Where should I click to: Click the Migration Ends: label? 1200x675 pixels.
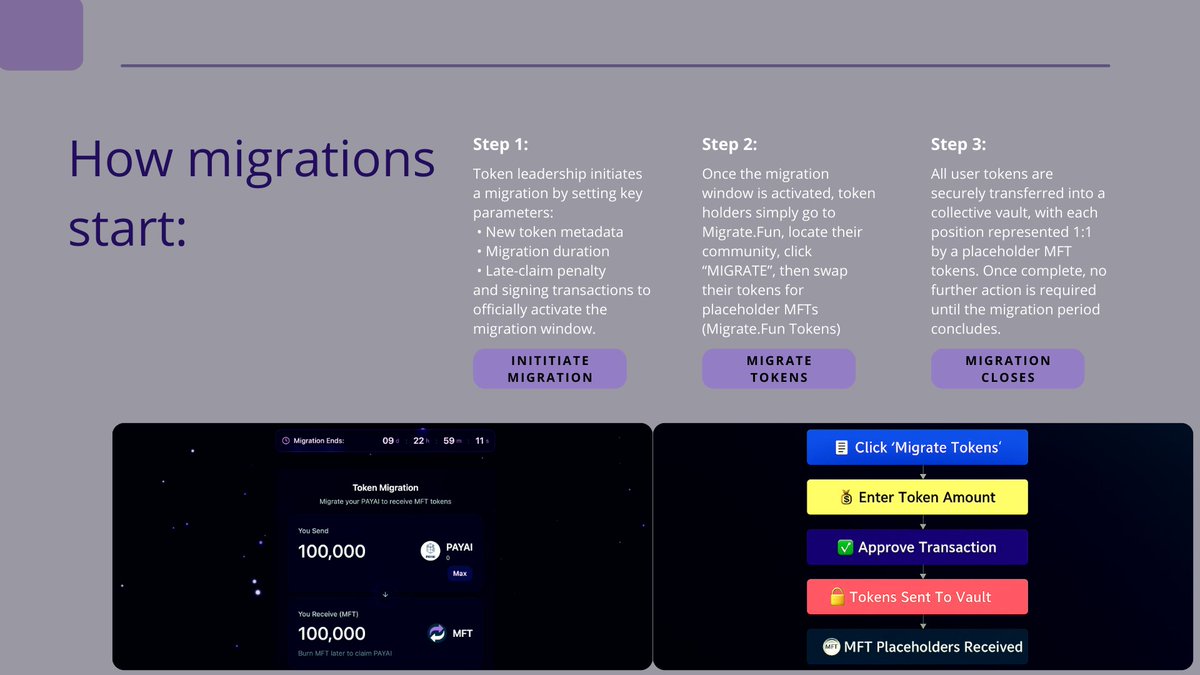(319, 440)
